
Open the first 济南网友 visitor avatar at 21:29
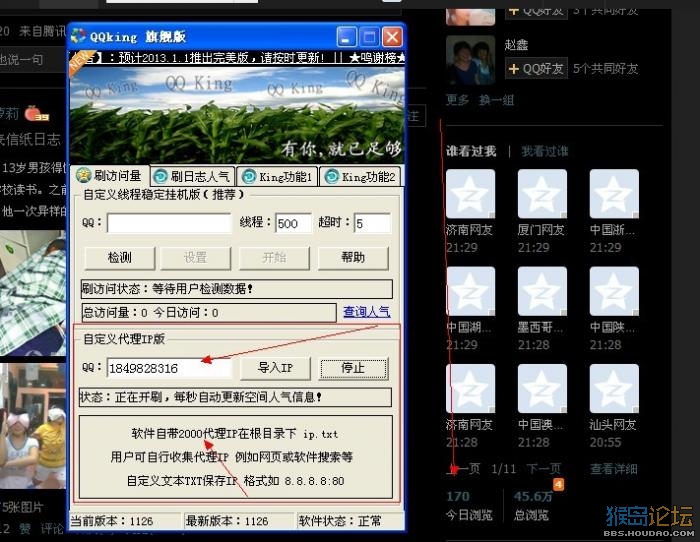point(470,194)
